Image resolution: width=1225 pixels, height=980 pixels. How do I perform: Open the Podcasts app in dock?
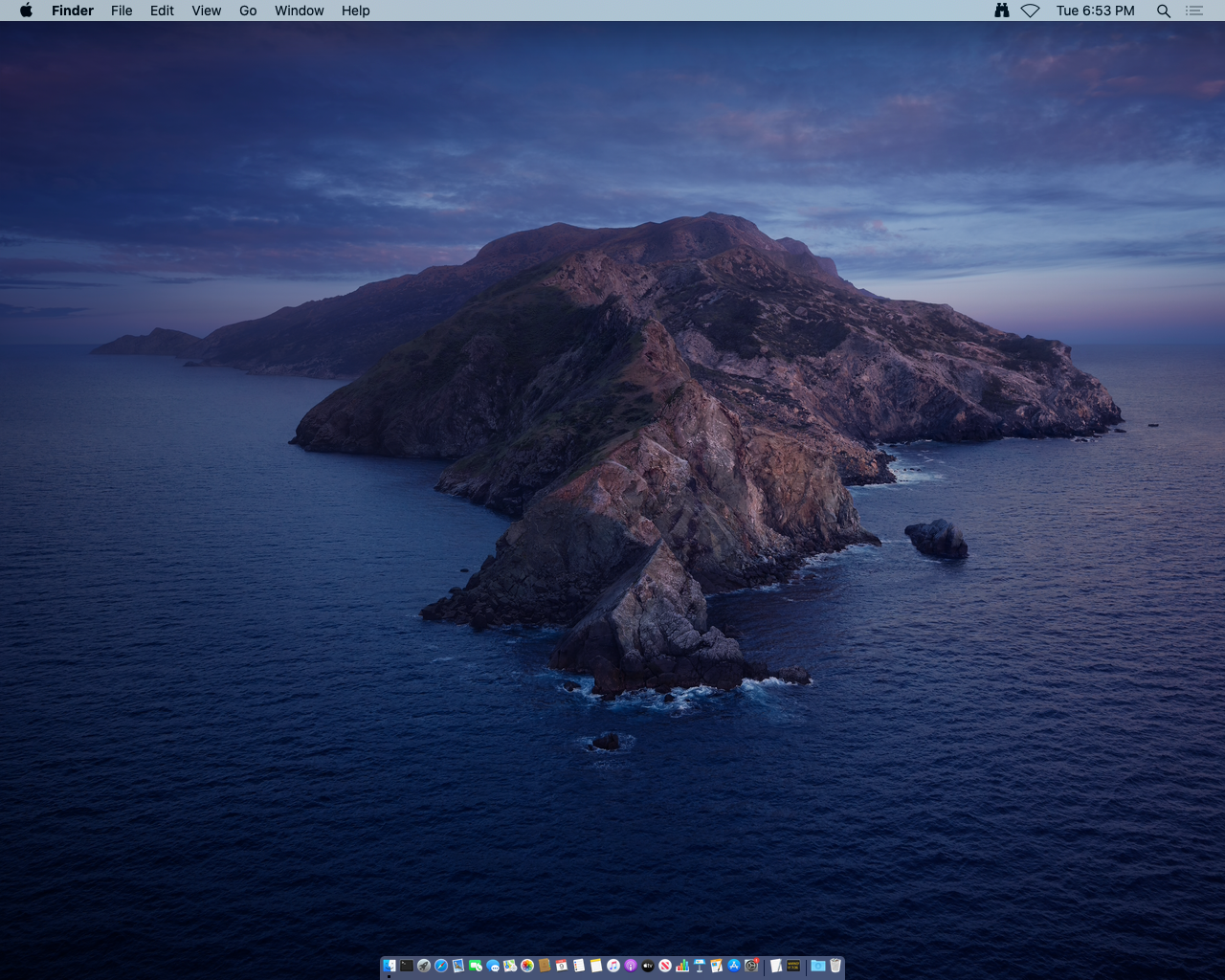(x=631, y=966)
